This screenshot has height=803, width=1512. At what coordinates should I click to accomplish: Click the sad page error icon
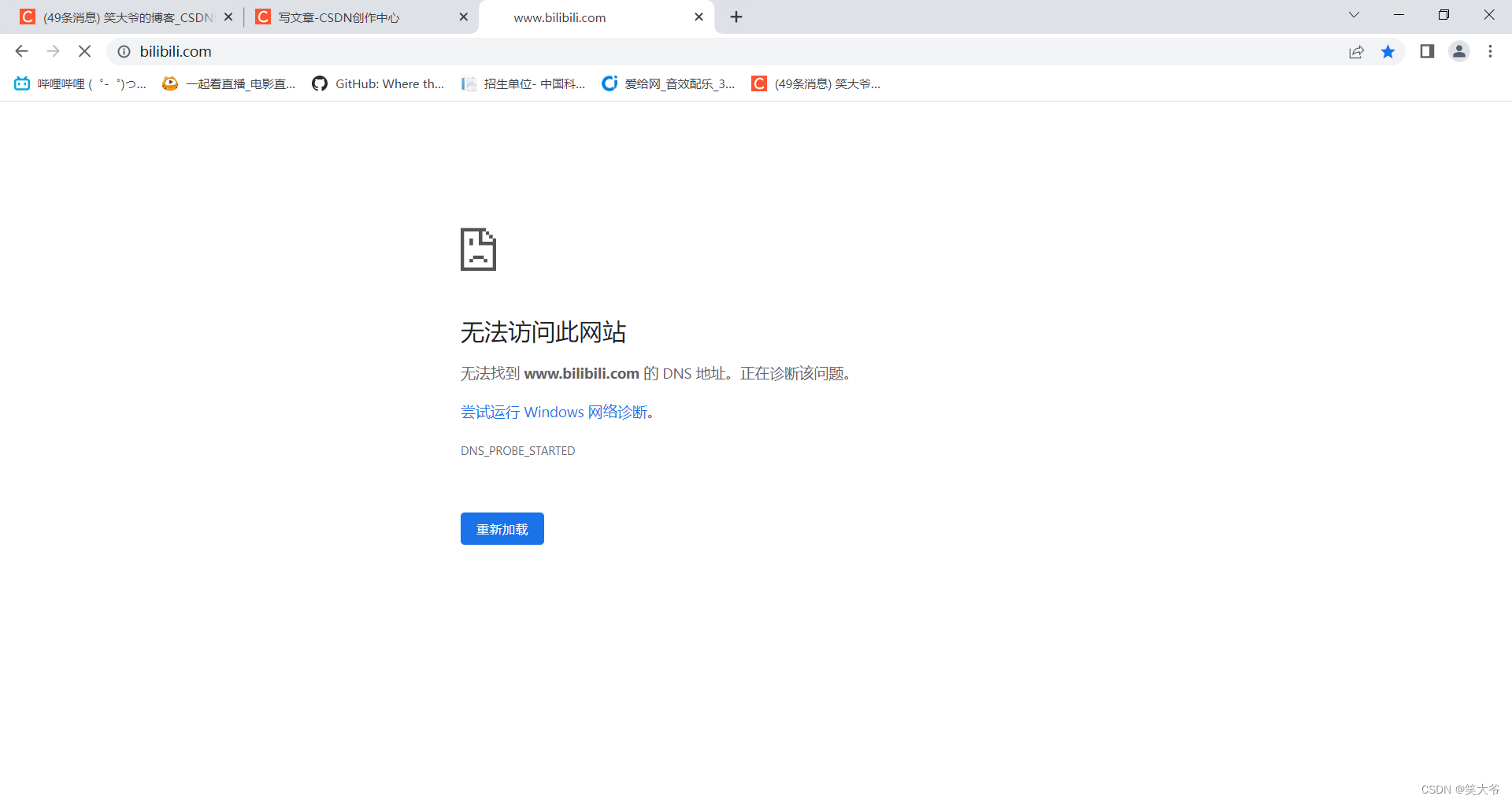pos(478,250)
